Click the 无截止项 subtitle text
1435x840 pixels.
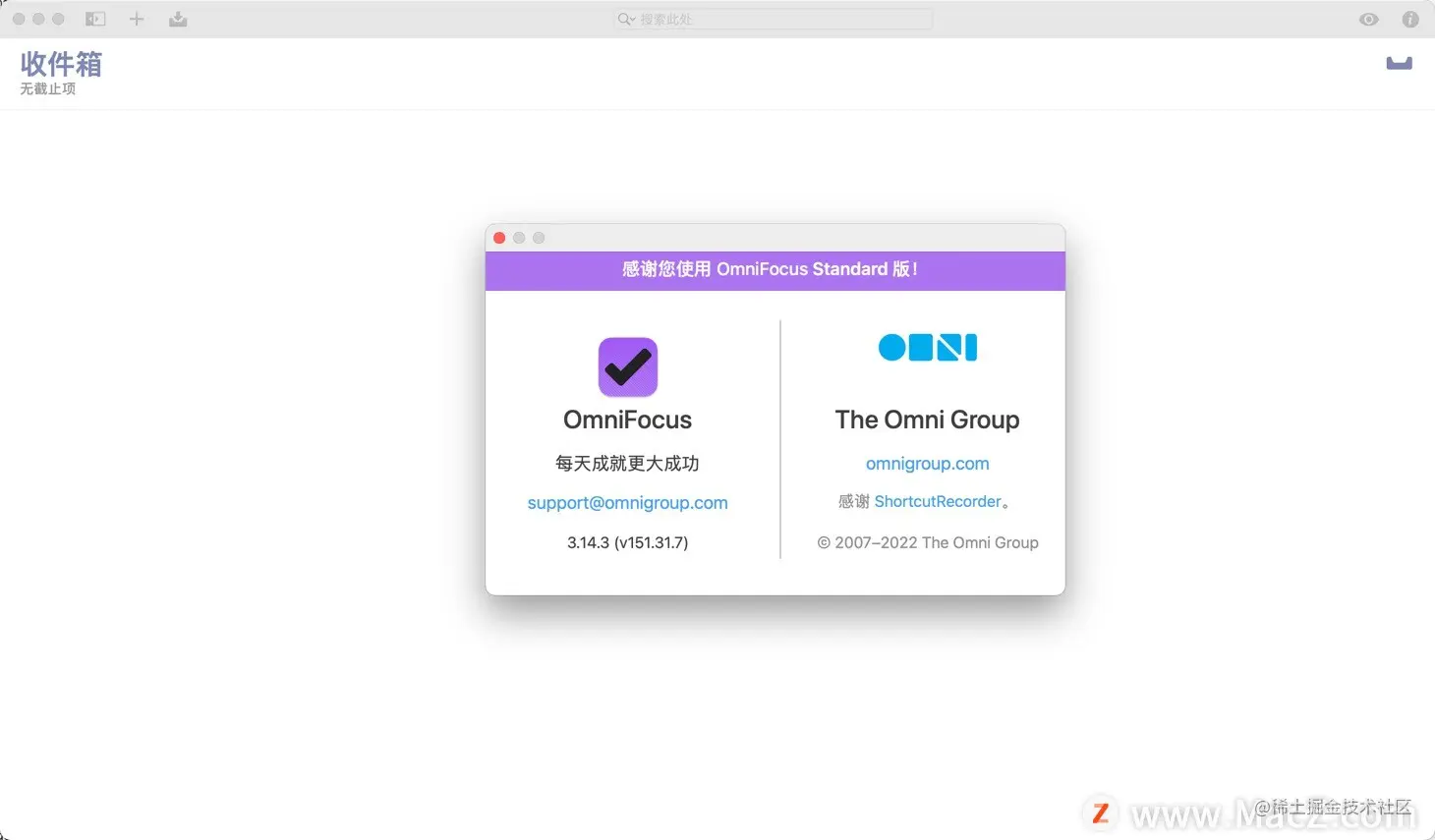pos(48,88)
